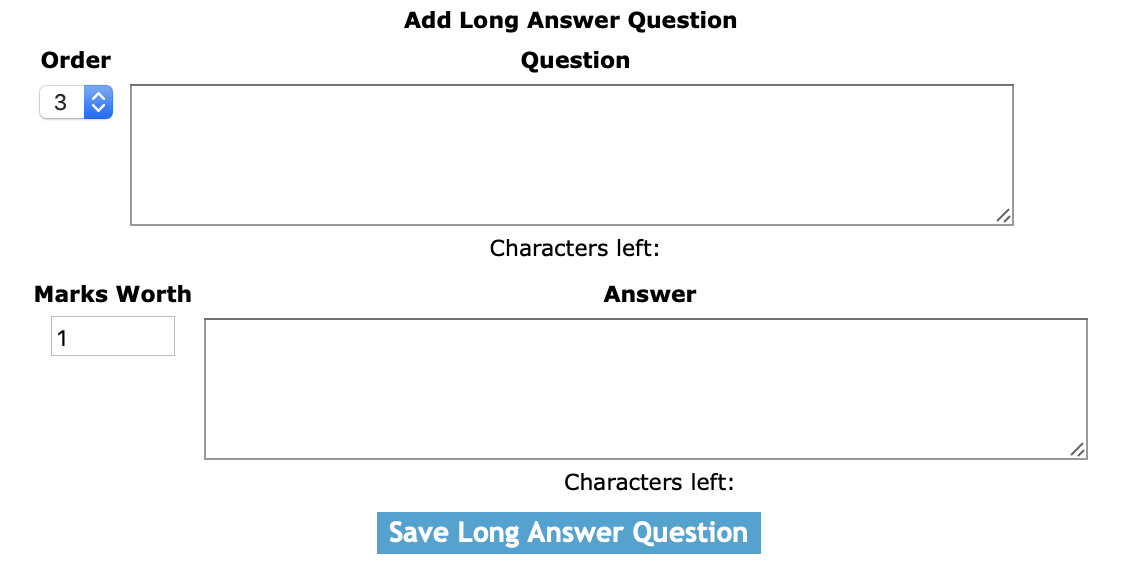
Task: Click the Marks Worth label
Action: [x=113, y=294]
